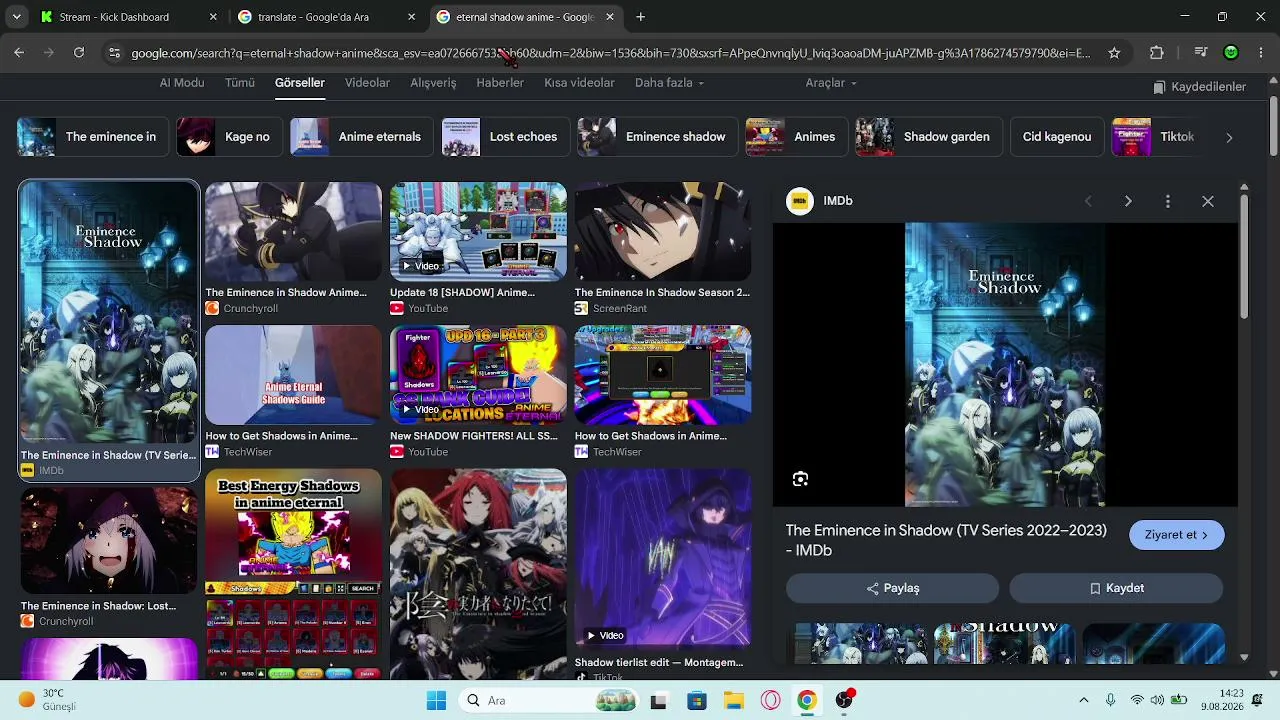Filter by 'Shadow garden' chip

(928, 137)
